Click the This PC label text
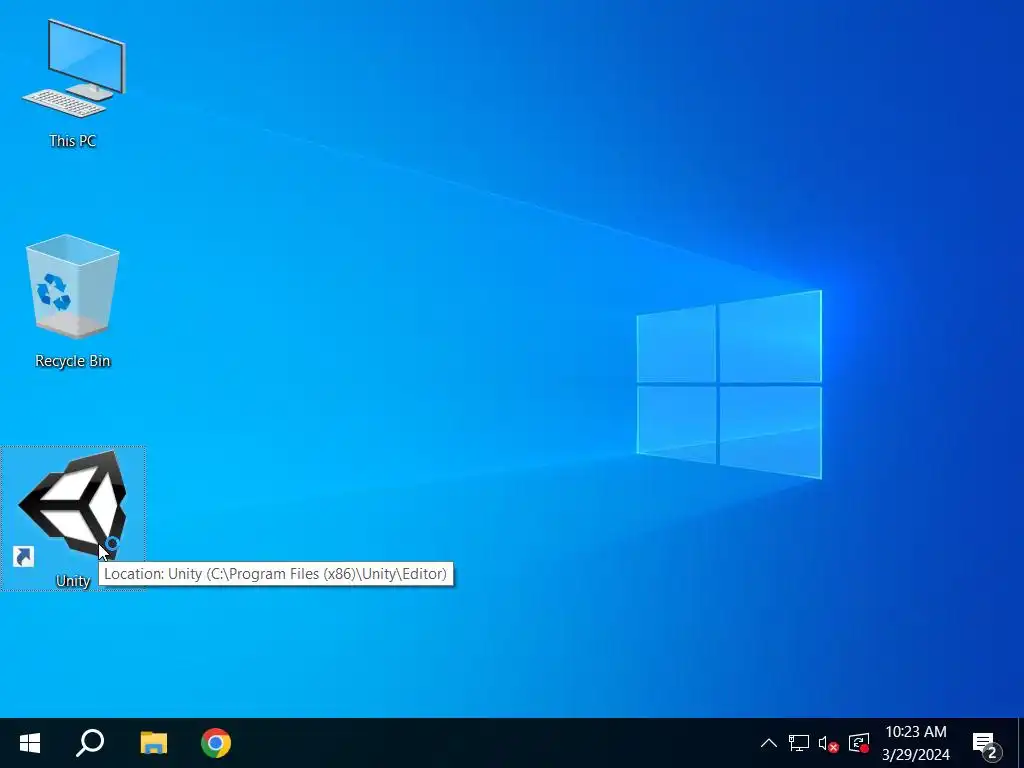Image resolution: width=1024 pixels, height=768 pixels. 72,140
